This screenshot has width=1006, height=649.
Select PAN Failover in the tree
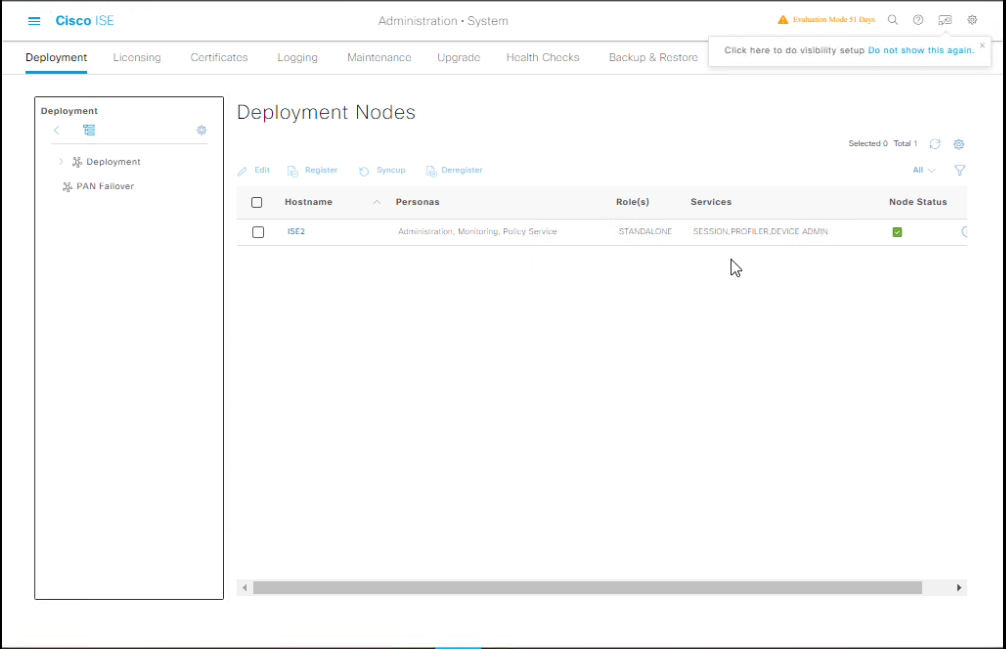(104, 186)
